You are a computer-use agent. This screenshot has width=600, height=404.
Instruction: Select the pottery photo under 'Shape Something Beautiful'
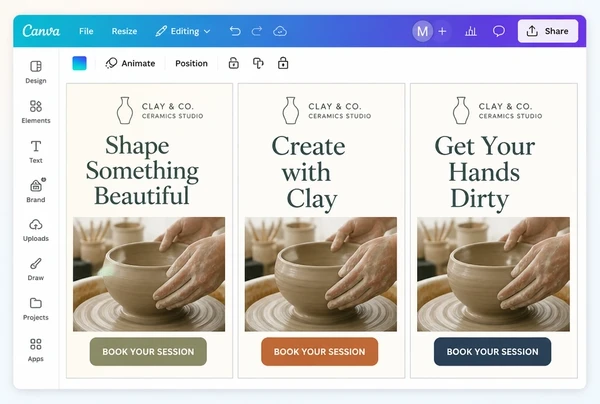149,274
